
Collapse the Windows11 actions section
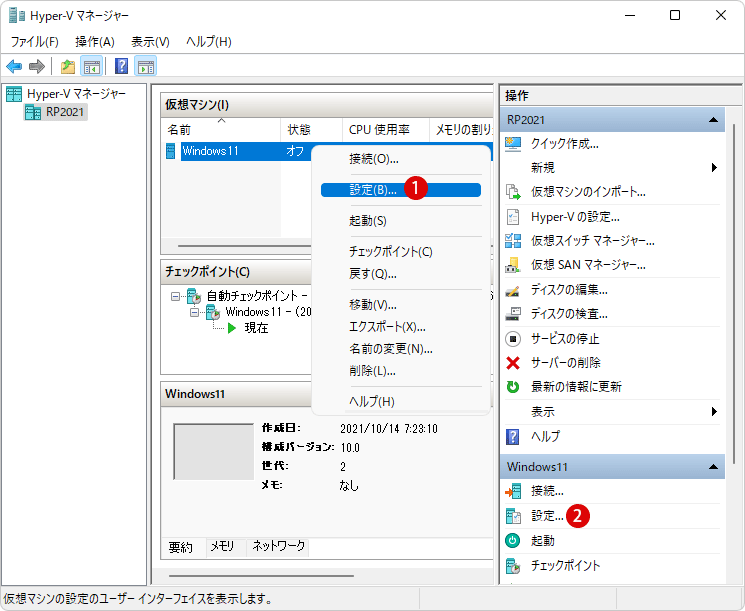713,467
